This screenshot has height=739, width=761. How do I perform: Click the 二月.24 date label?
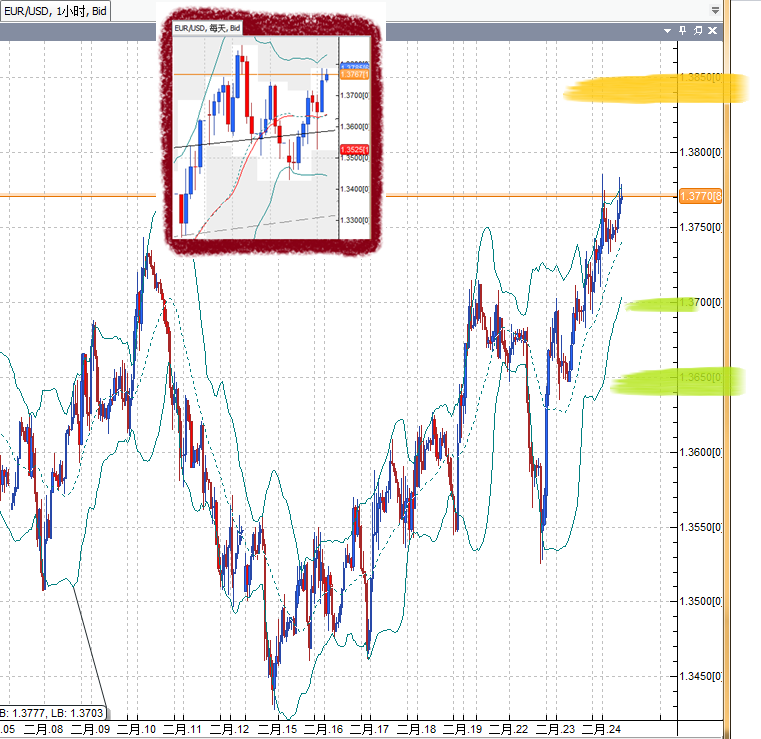(x=601, y=729)
